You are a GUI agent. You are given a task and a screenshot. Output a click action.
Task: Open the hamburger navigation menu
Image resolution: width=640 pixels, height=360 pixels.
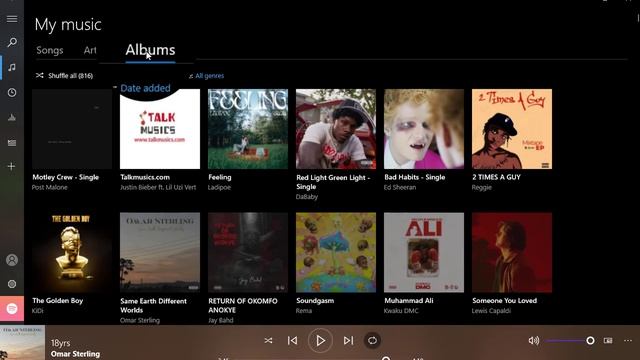pyautogui.click(x=12, y=19)
